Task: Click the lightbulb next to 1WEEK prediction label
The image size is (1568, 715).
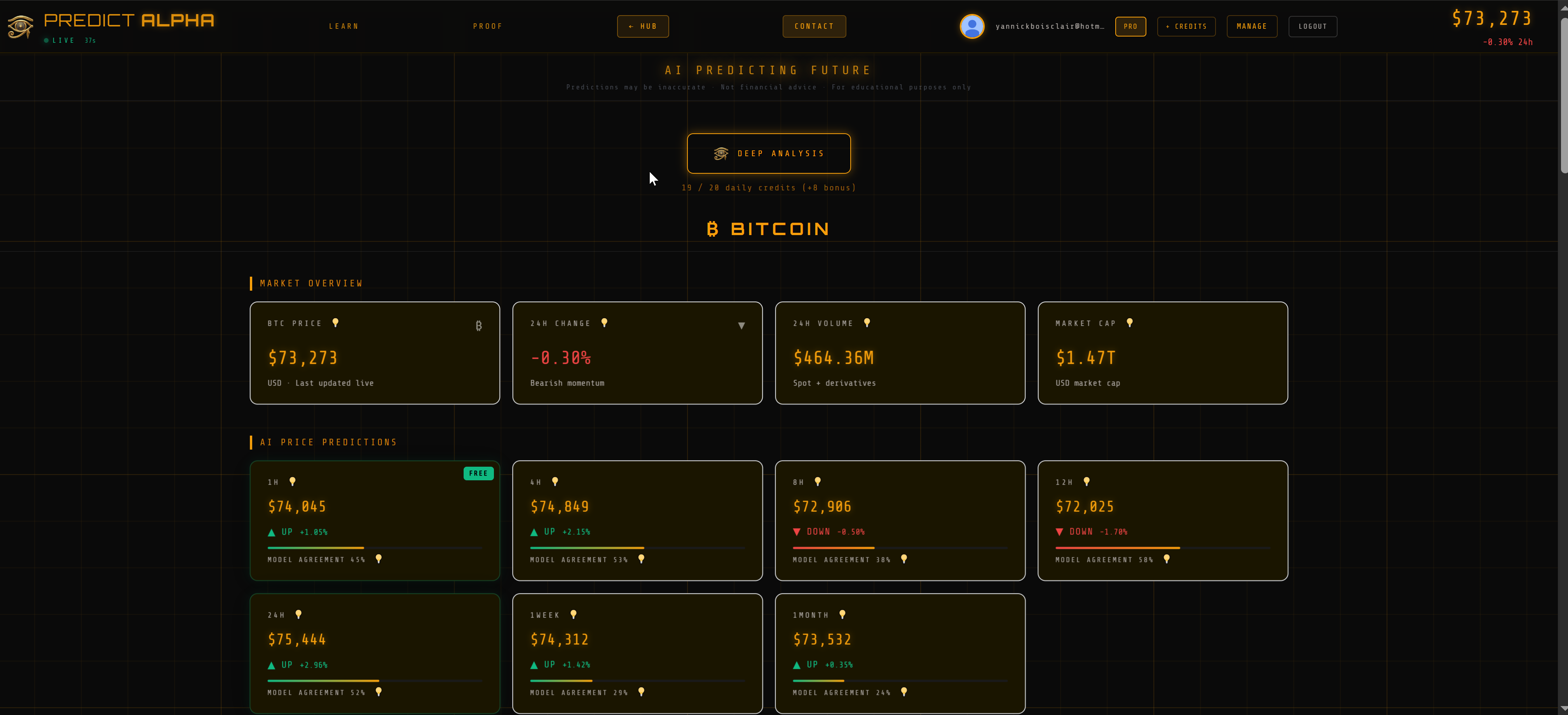Action: [x=574, y=615]
